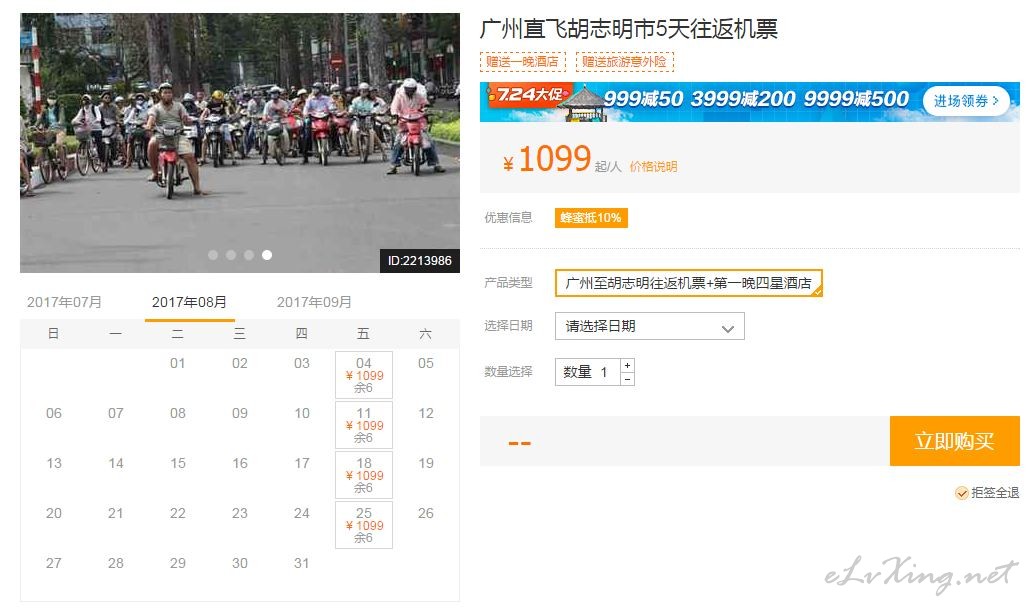1029x608 pixels.
Task: Click calendar date 12
Action: [x=425, y=413]
